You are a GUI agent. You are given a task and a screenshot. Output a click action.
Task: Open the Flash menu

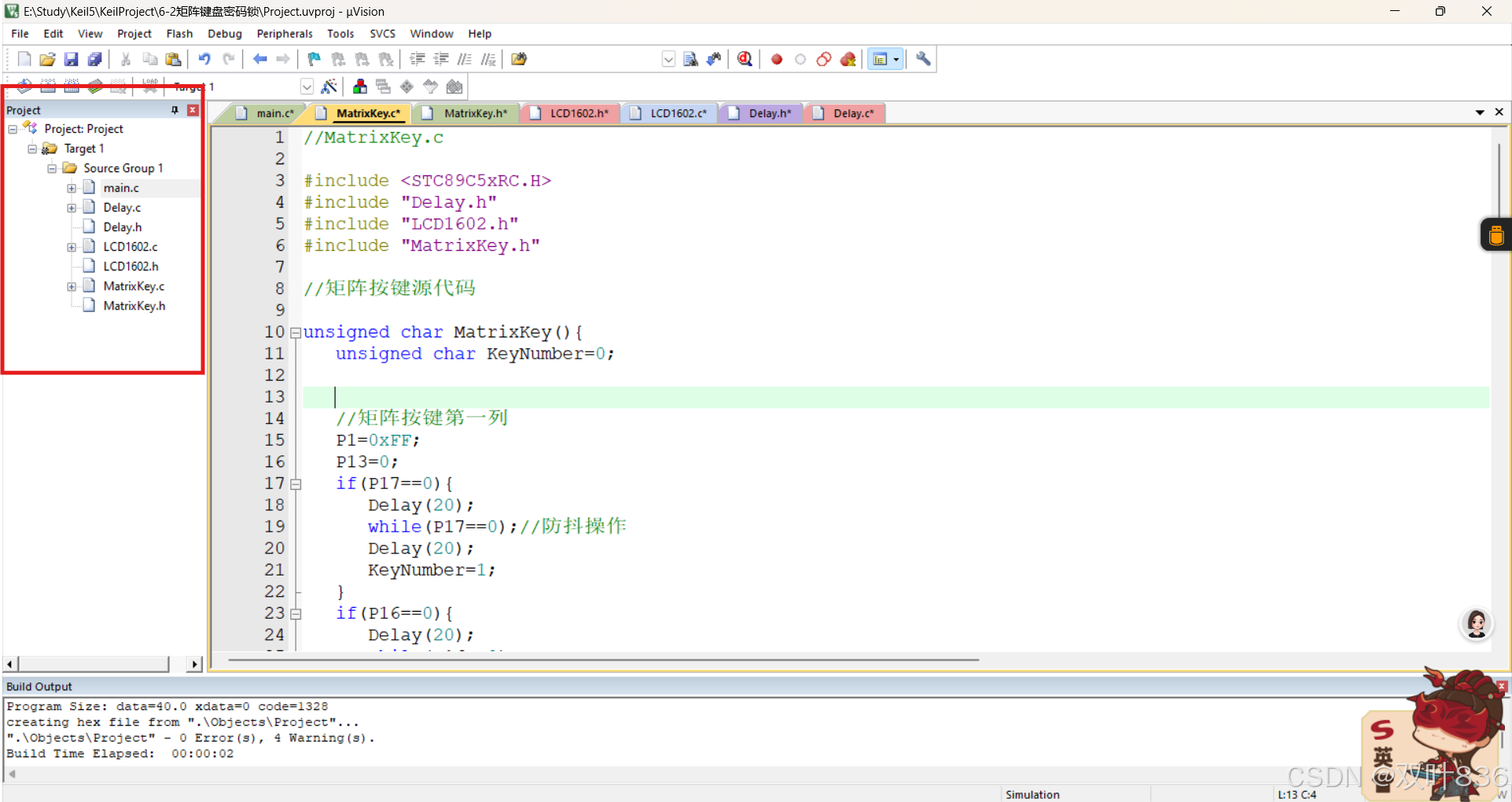[x=179, y=34]
